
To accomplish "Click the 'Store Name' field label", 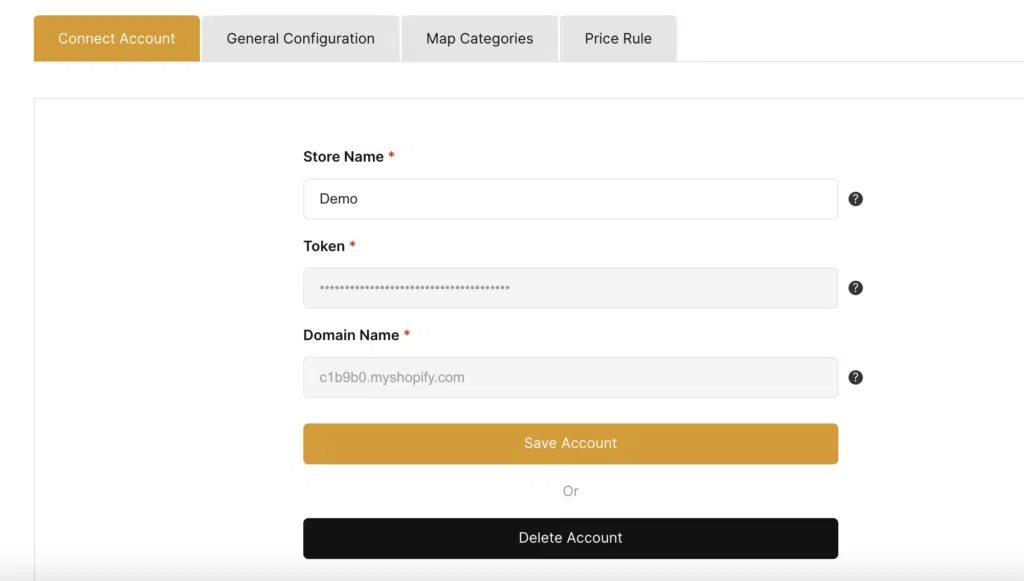I will tap(343, 157).
